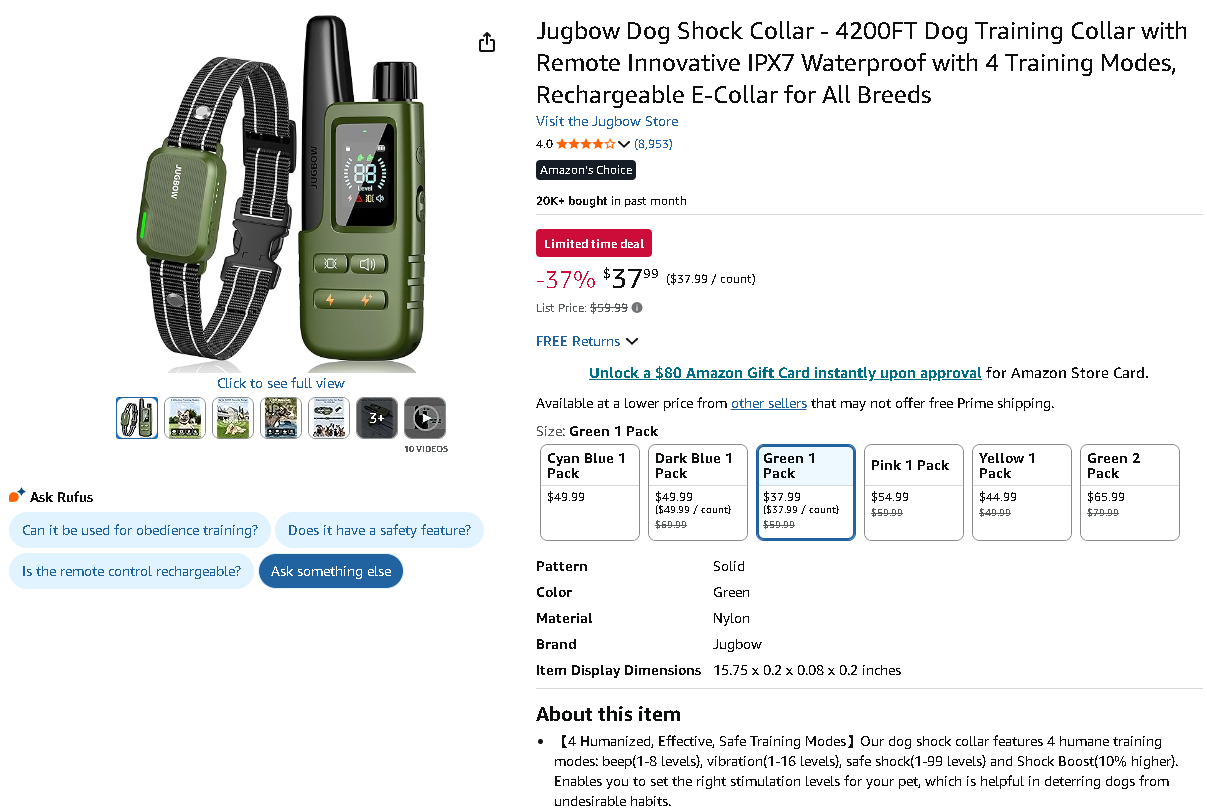Expand the rating breakdown chevron
This screenshot has height=812, width=1207.
click(624, 144)
